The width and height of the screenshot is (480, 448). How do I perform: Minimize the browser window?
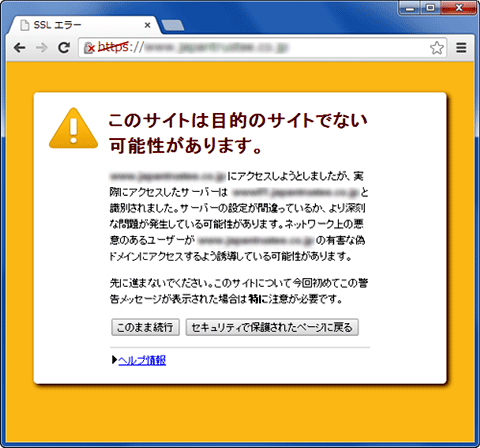(410, 8)
